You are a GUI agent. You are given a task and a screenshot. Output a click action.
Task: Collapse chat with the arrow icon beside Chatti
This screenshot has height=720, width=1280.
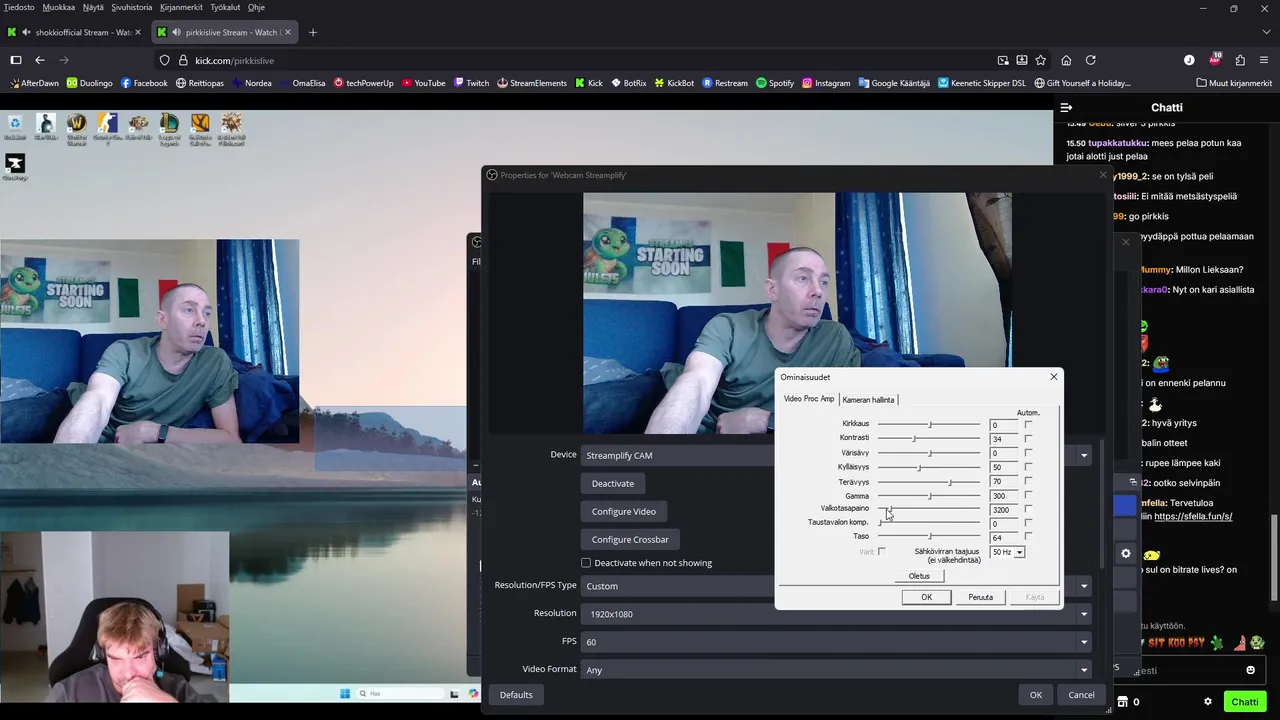[1066, 107]
